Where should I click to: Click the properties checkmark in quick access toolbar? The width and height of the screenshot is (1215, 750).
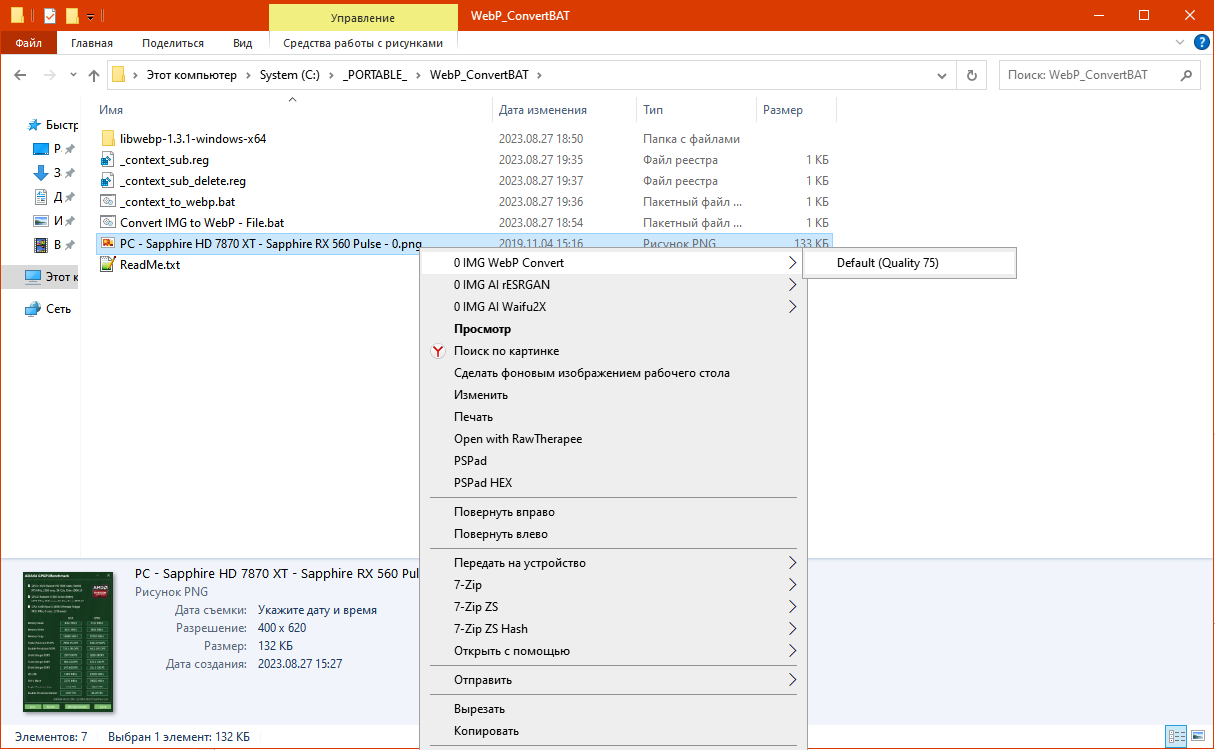[x=50, y=16]
